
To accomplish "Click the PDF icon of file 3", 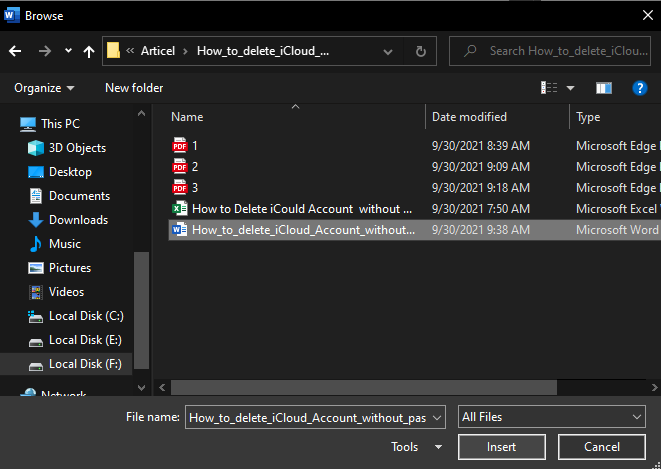I will (x=180, y=188).
